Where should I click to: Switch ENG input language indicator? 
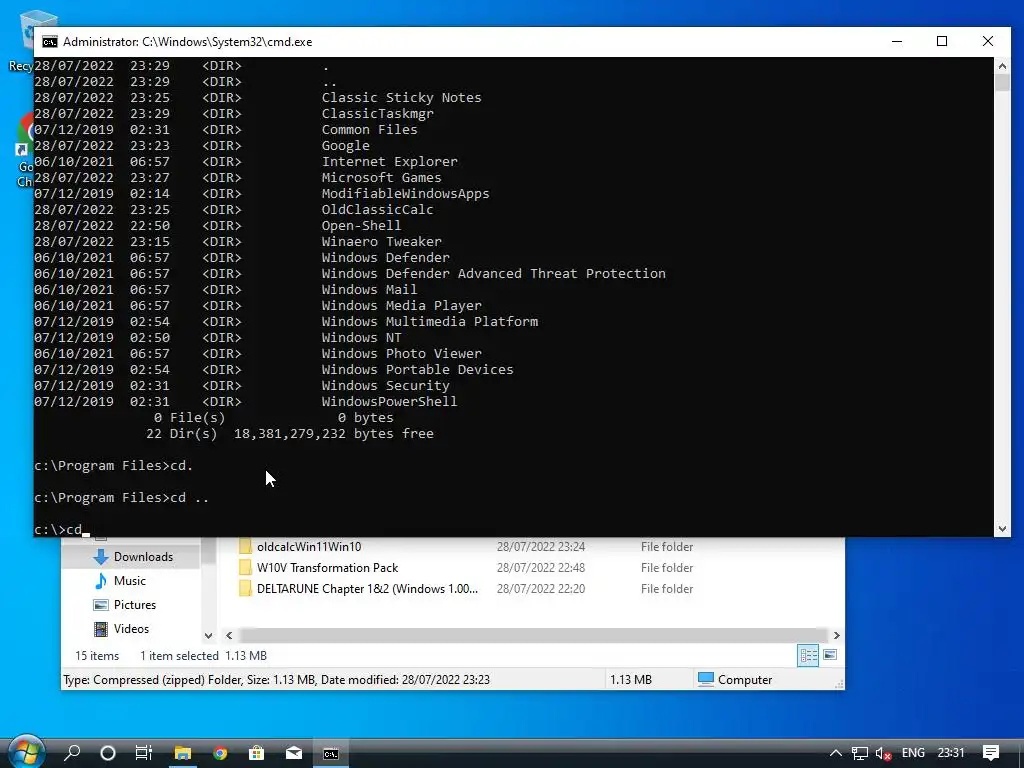[x=913, y=753]
